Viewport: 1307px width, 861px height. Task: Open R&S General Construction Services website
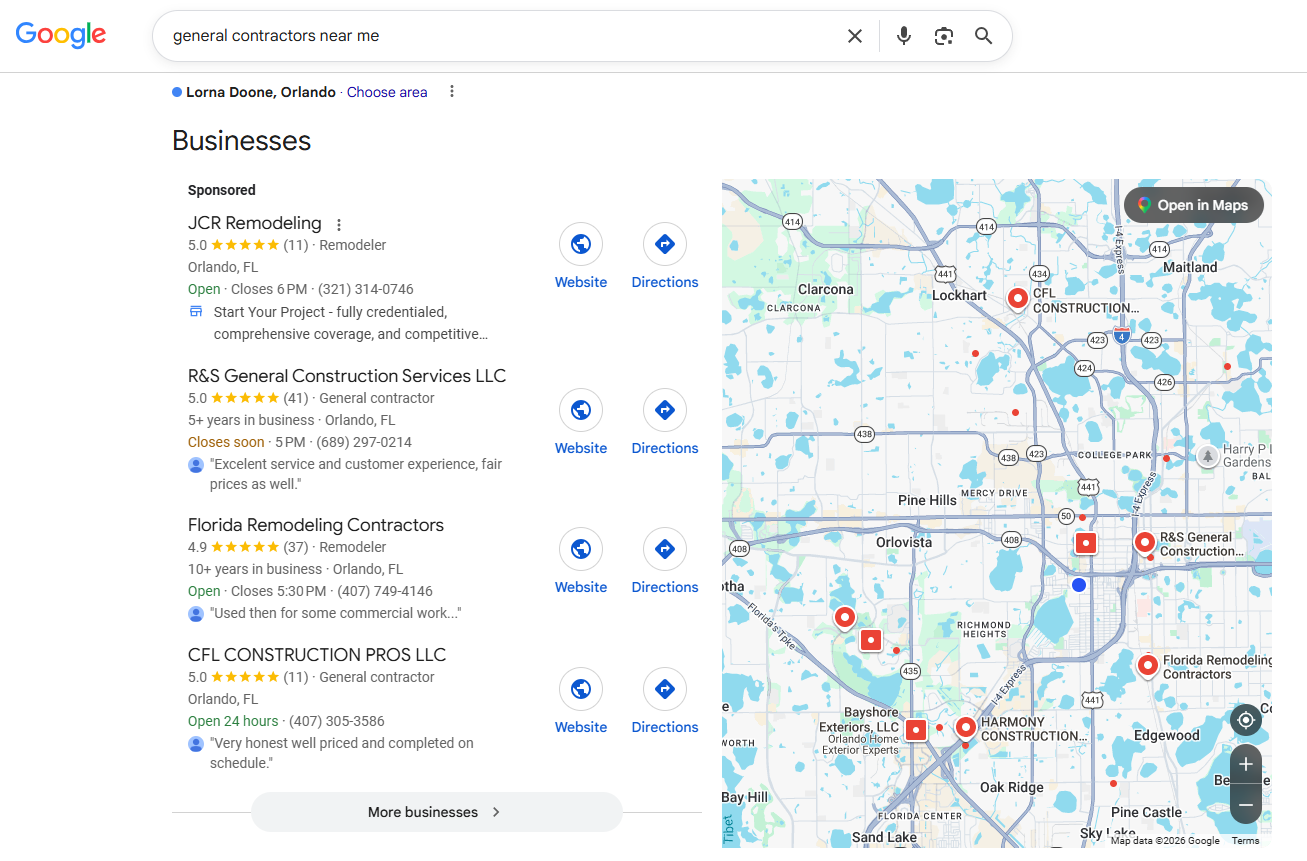(x=581, y=422)
